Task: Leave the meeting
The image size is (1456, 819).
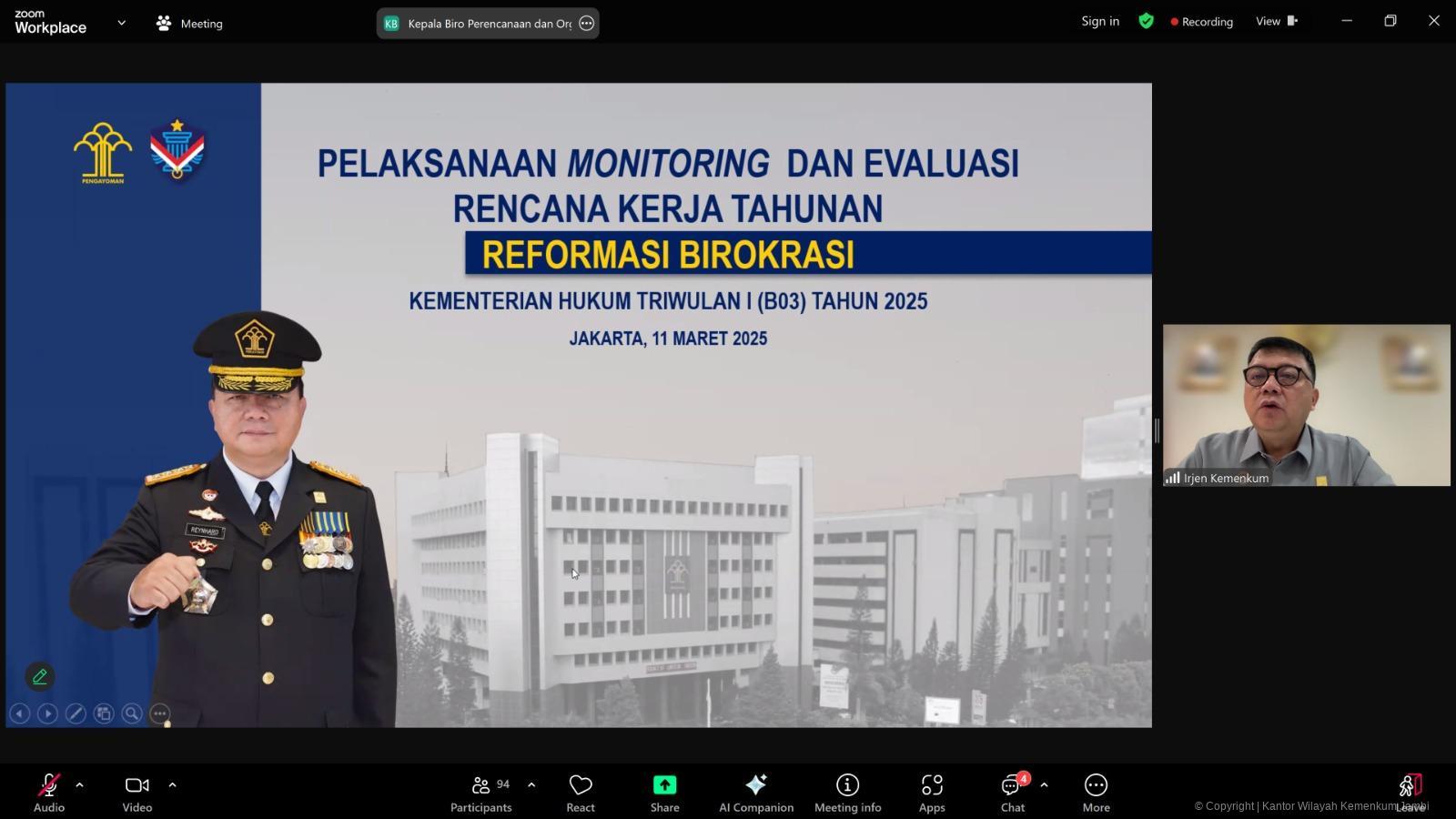Action: 1410,784
